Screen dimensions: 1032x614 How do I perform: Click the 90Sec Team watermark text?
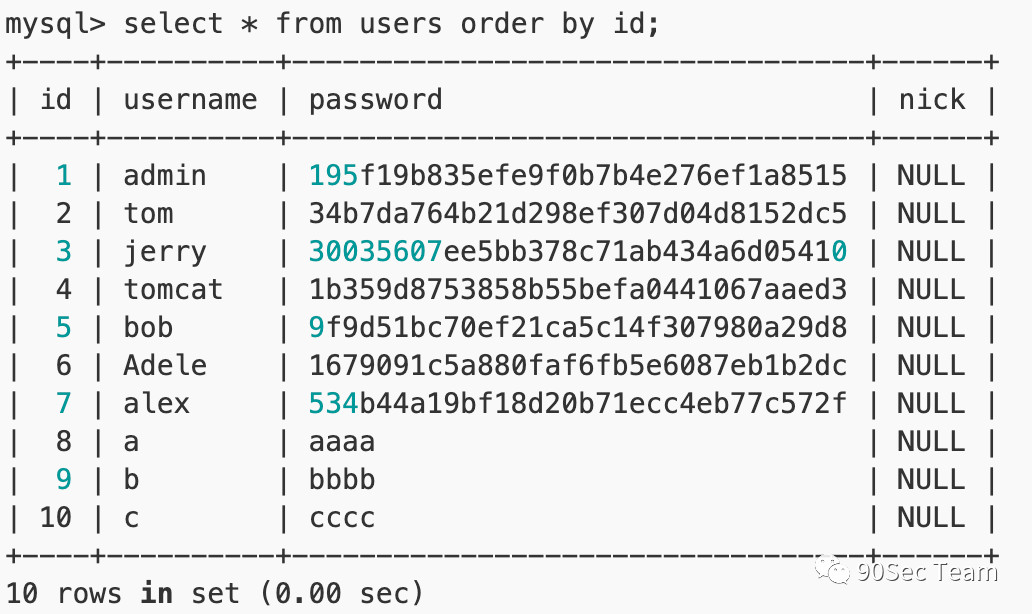coord(927,572)
